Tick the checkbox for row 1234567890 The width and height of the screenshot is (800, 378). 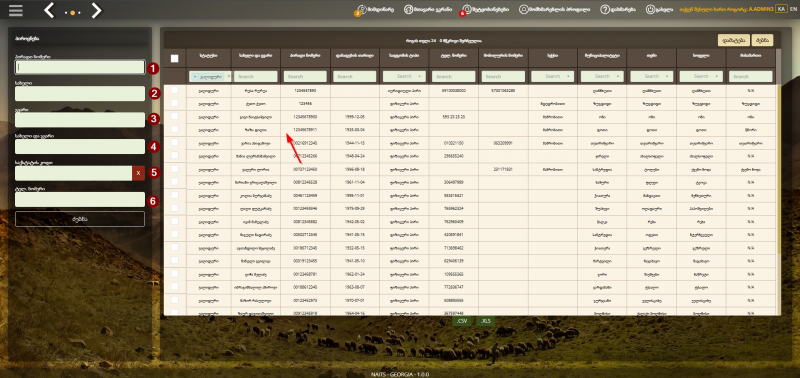pyautogui.click(x=174, y=90)
